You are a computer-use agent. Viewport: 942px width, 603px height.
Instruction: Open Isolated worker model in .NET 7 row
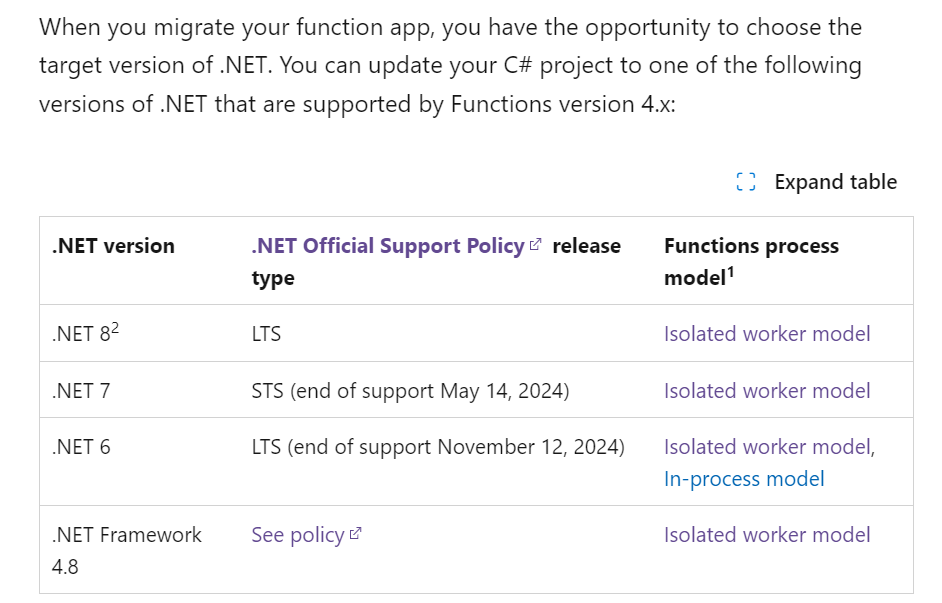(x=767, y=390)
